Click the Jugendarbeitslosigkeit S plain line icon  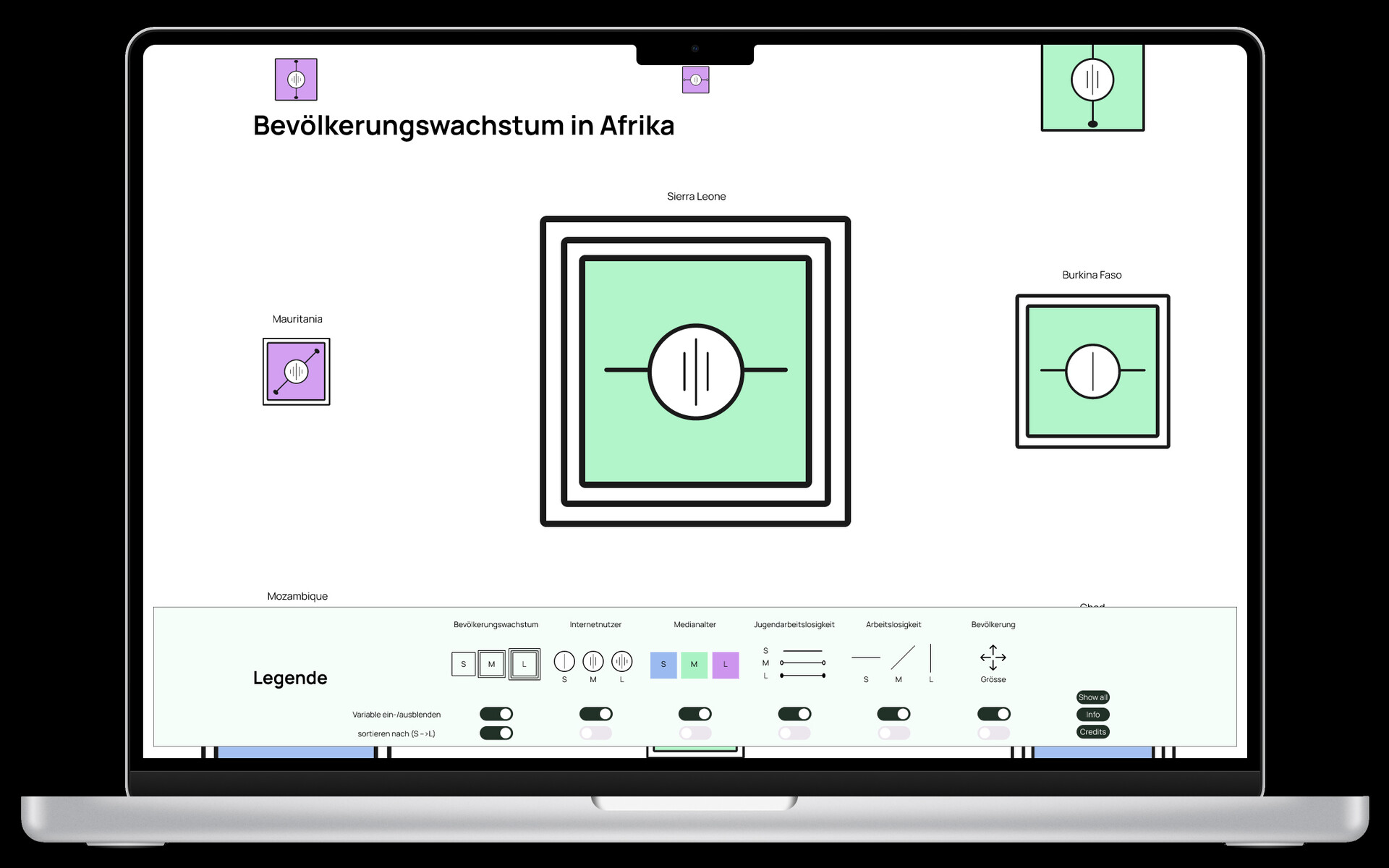click(x=802, y=651)
